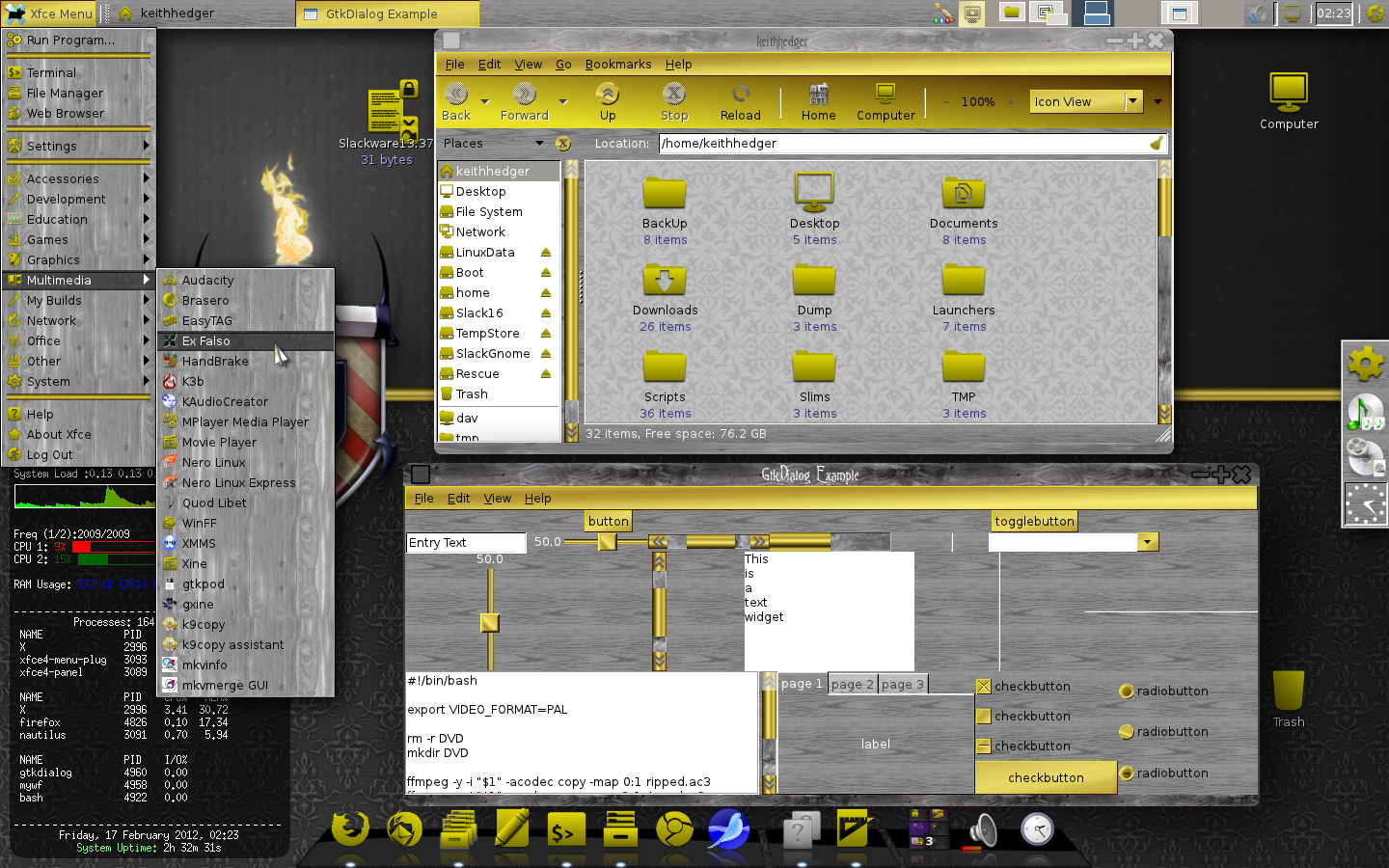Go up one folder with the Up icon
Screen dimensions: 1389x868
pyautogui.click(x=608, y=95)
